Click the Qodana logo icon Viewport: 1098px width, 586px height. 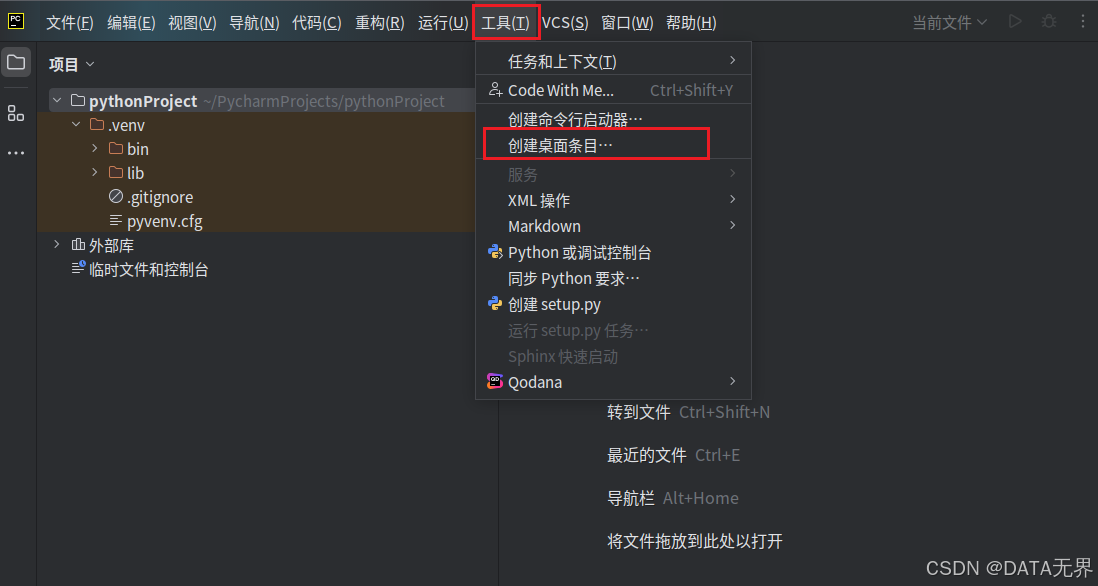495,382
